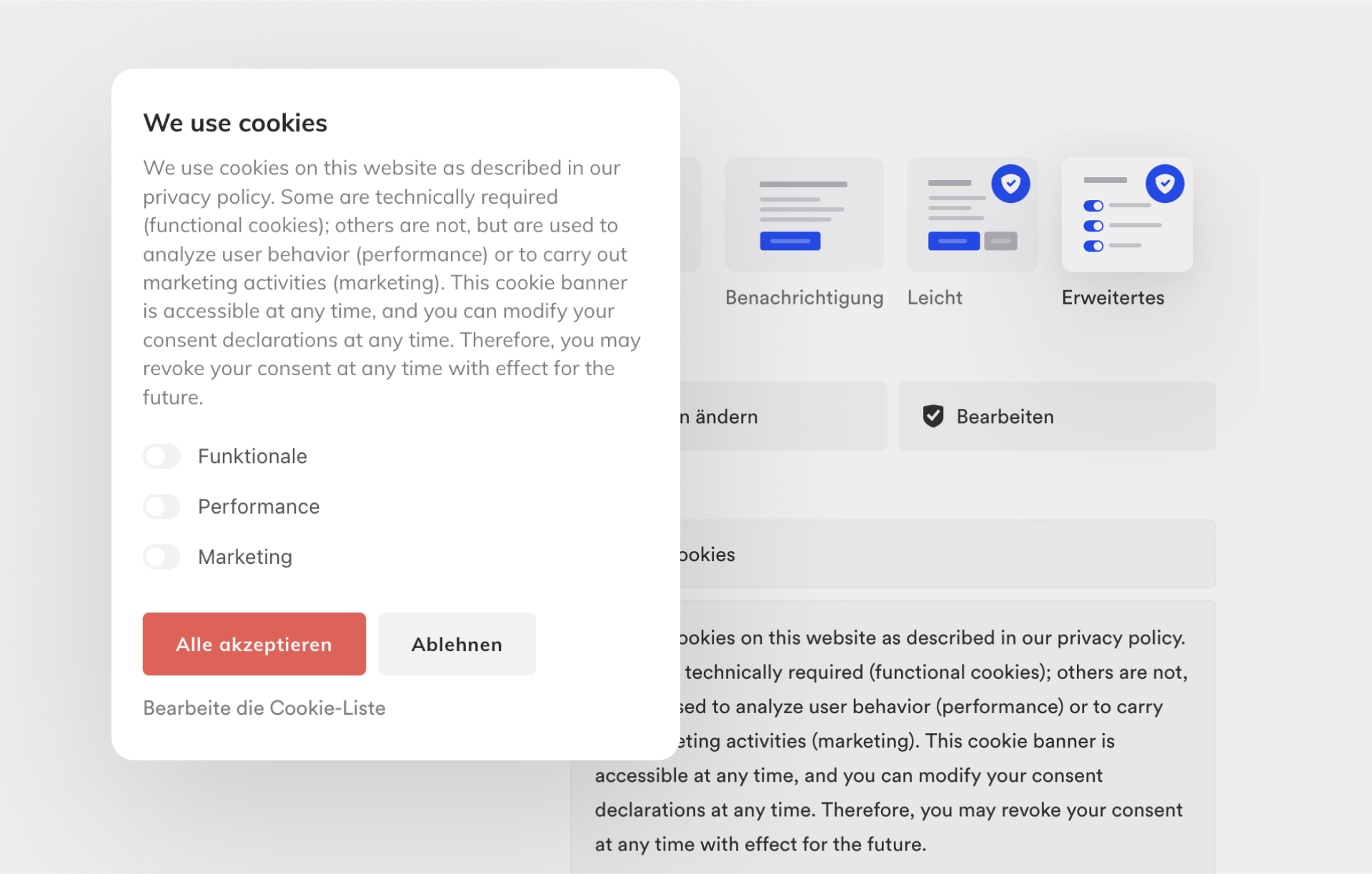Select the Erweitertes banner style thumbnail
This screenshot has height=874, width=1372.
[1127, 214]
